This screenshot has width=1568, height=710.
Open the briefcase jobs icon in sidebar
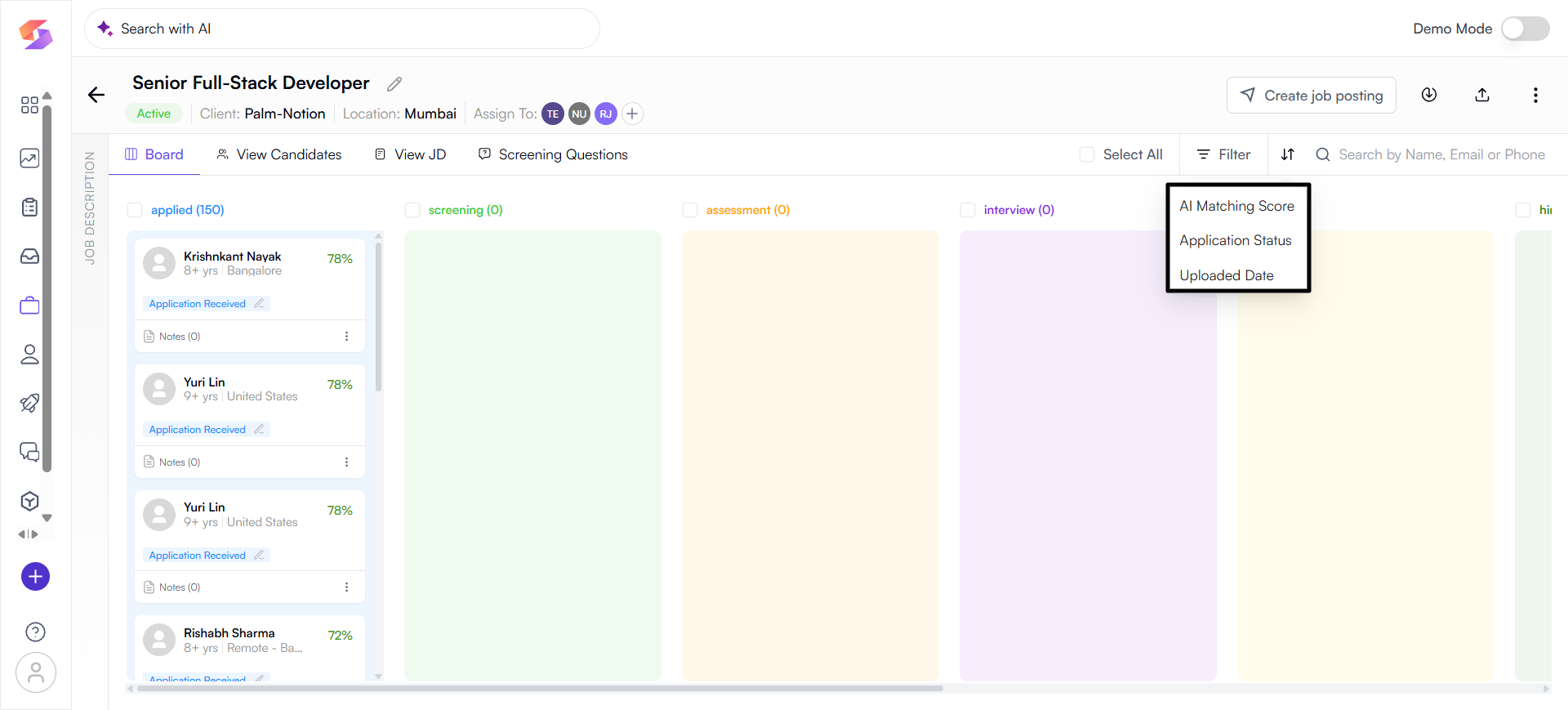point(29,306)
